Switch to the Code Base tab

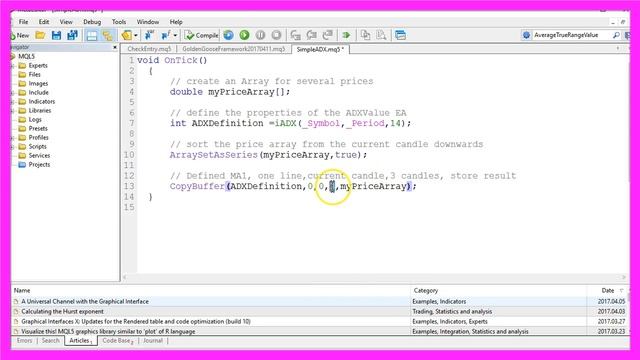(117, 340)
